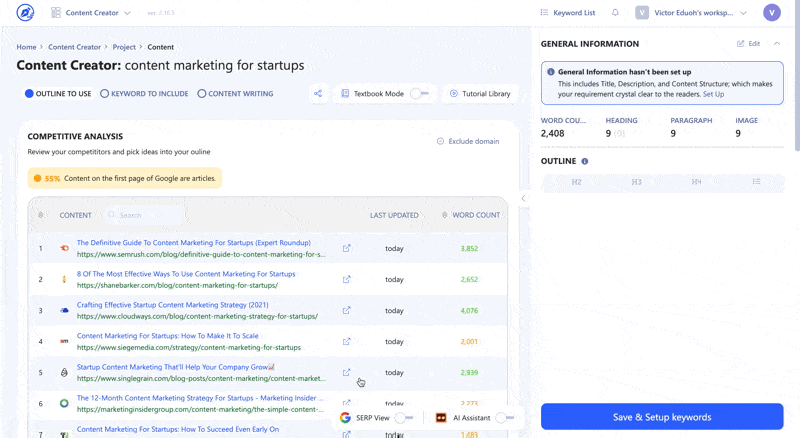Click AI Assistant robot icon
The width and height of the screenshot is (800, 438).
[441, 418]
